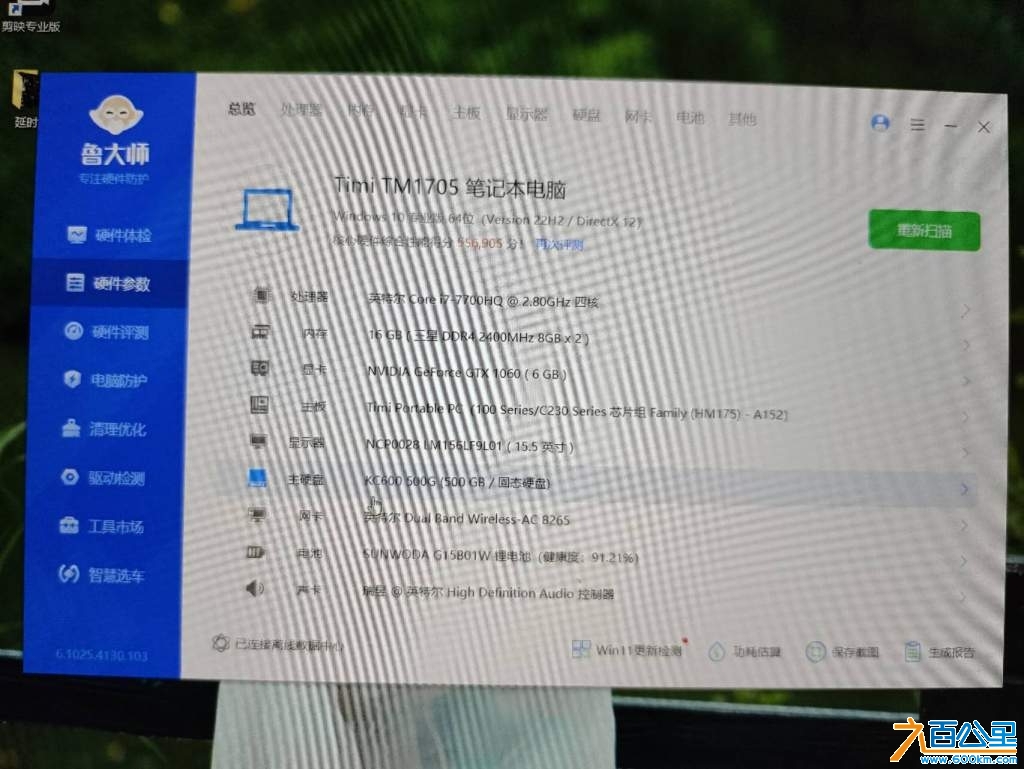Select the NVIDIA GeForce GTX 1060 text

[x=466, y=373]
